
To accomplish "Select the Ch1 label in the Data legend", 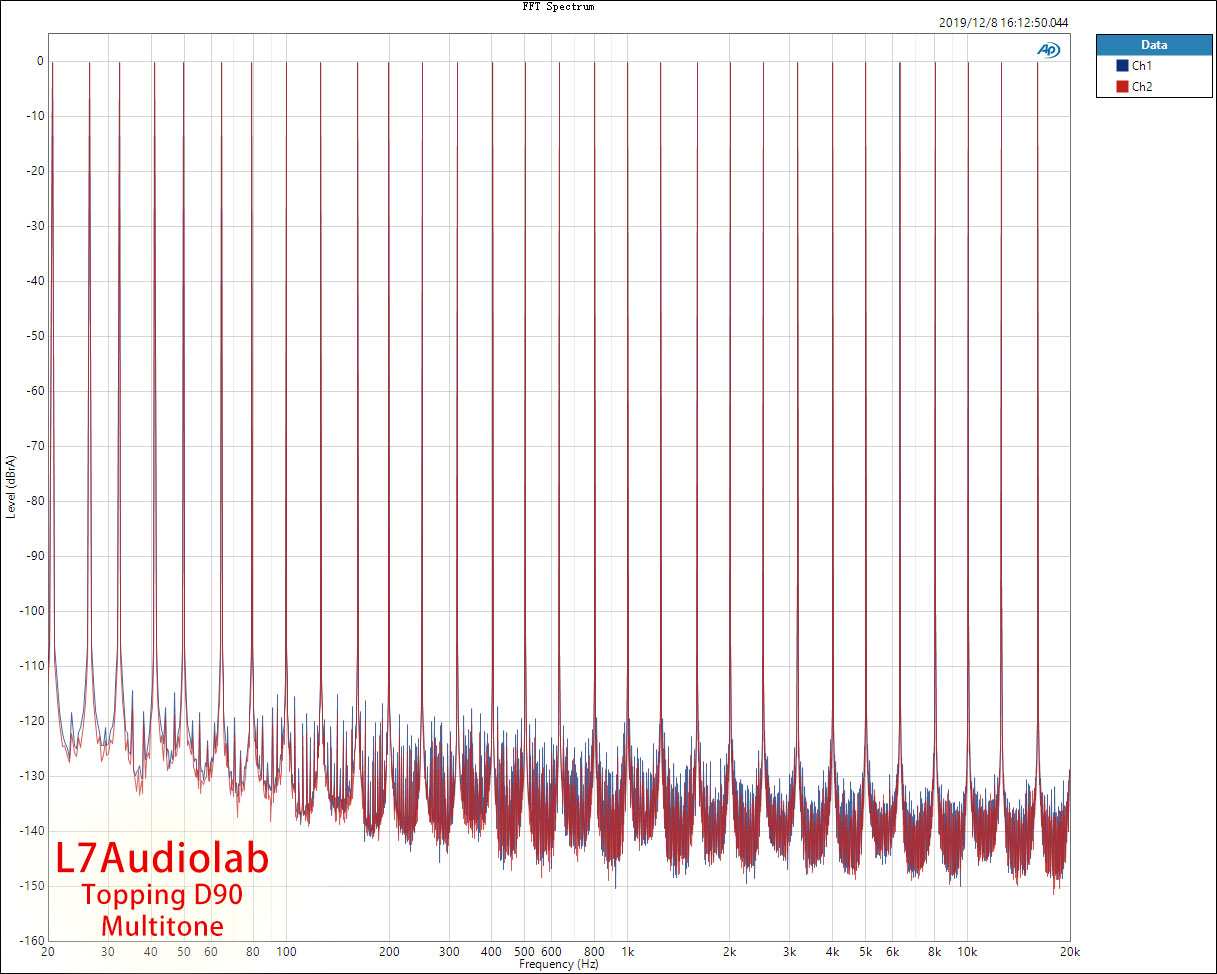I will click(1142, 65).
